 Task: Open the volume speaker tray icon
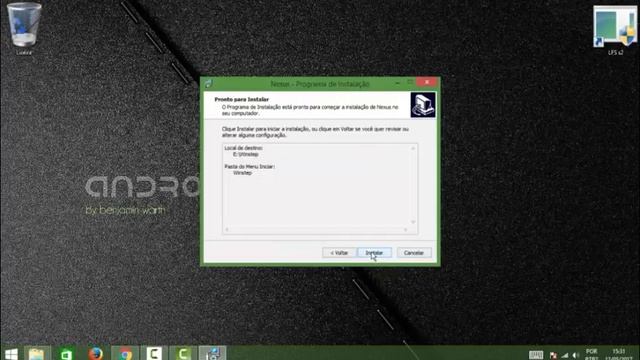click(576, 355)
